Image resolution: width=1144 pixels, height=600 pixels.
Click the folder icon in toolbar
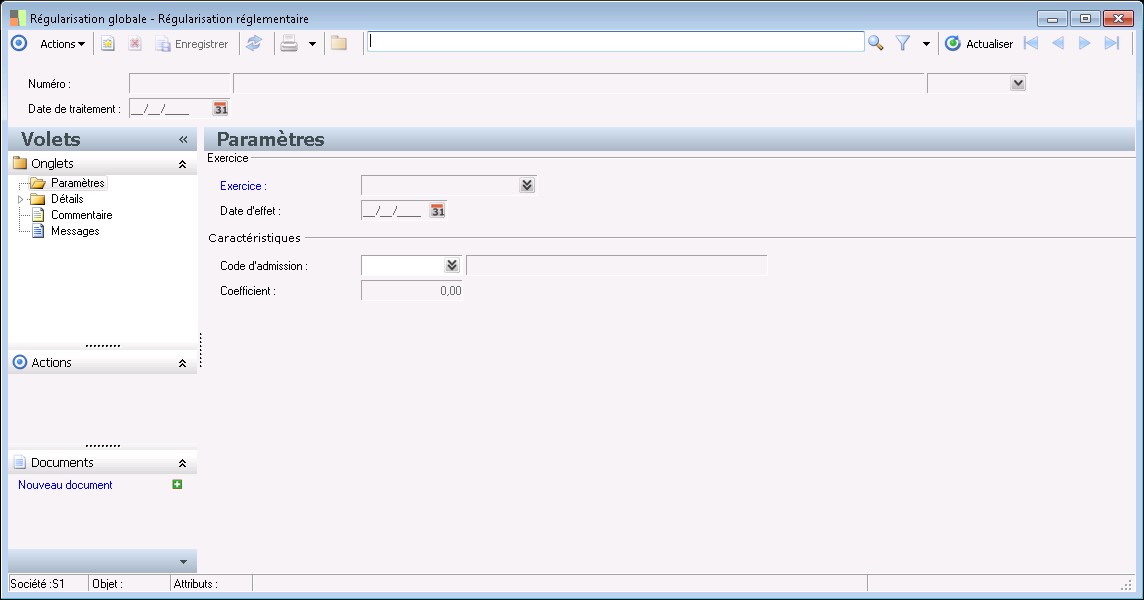click(x=339, y=43)
